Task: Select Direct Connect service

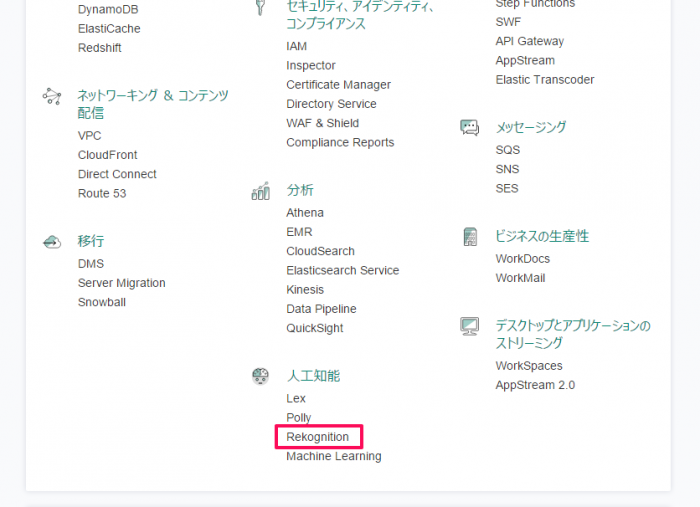Action: tap(117, 174)
